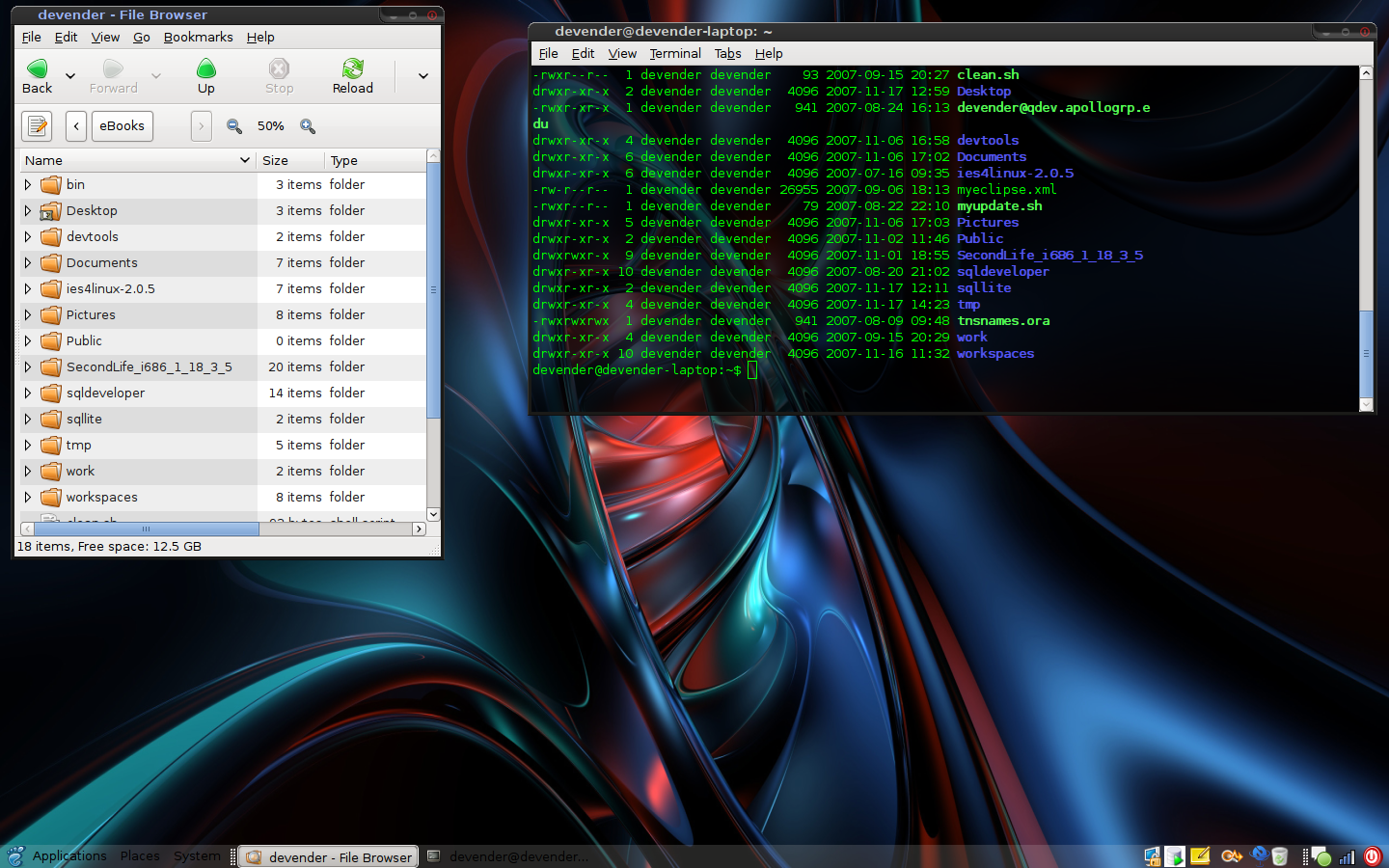The image size is (1389, 868).
Task: Open the toolbar overflow dropdown arrow
Action: point(422,76)
